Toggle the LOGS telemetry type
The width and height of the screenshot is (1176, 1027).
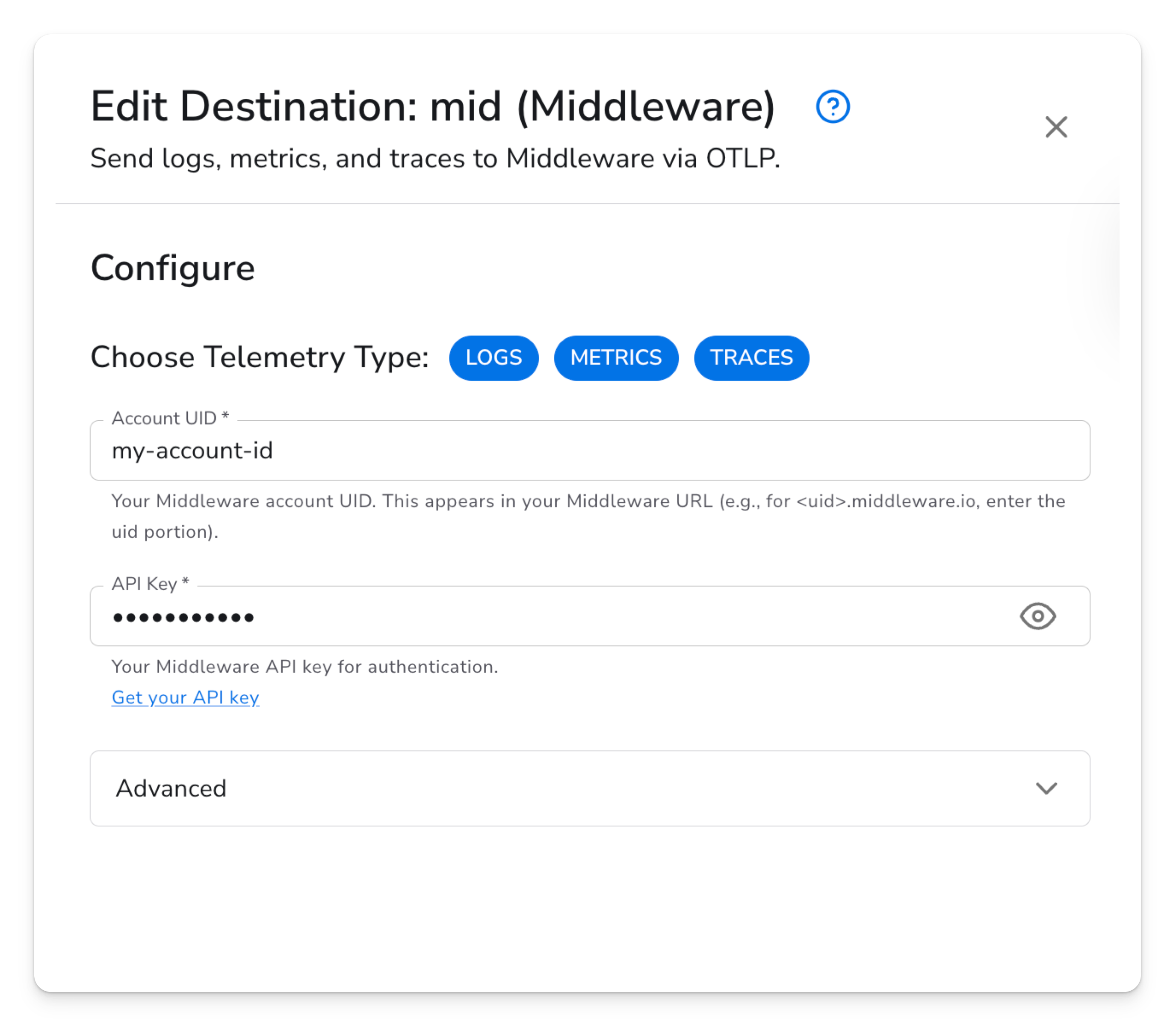click(x=493, y=357)
